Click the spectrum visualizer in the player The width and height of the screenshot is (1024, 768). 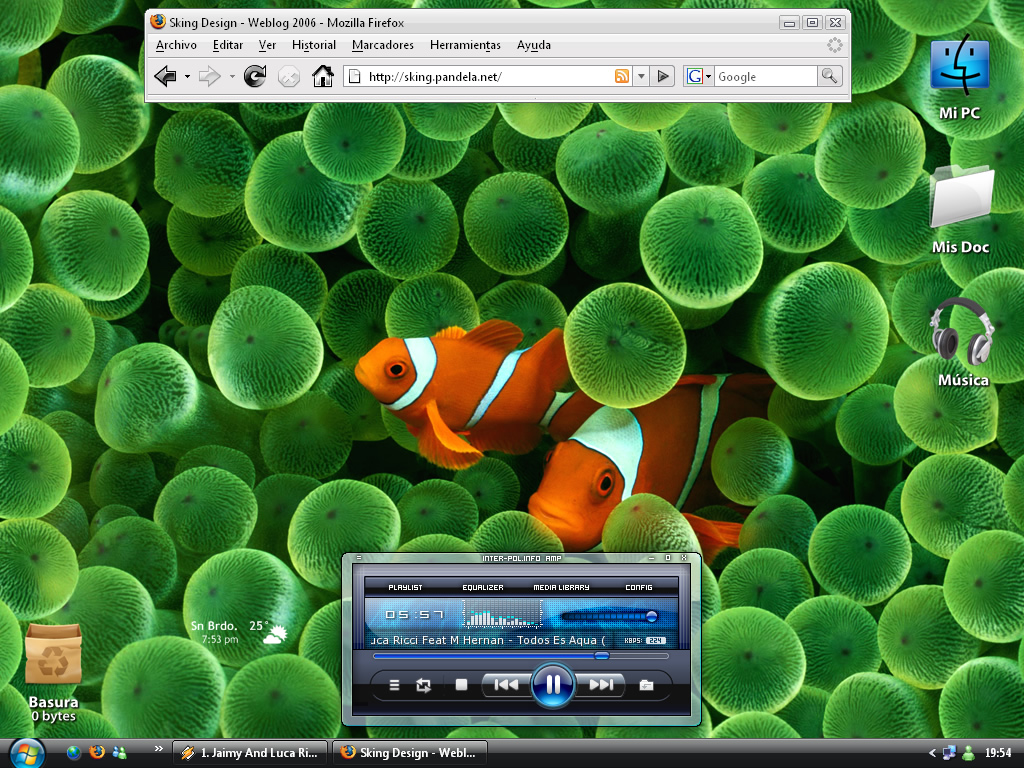502,615
